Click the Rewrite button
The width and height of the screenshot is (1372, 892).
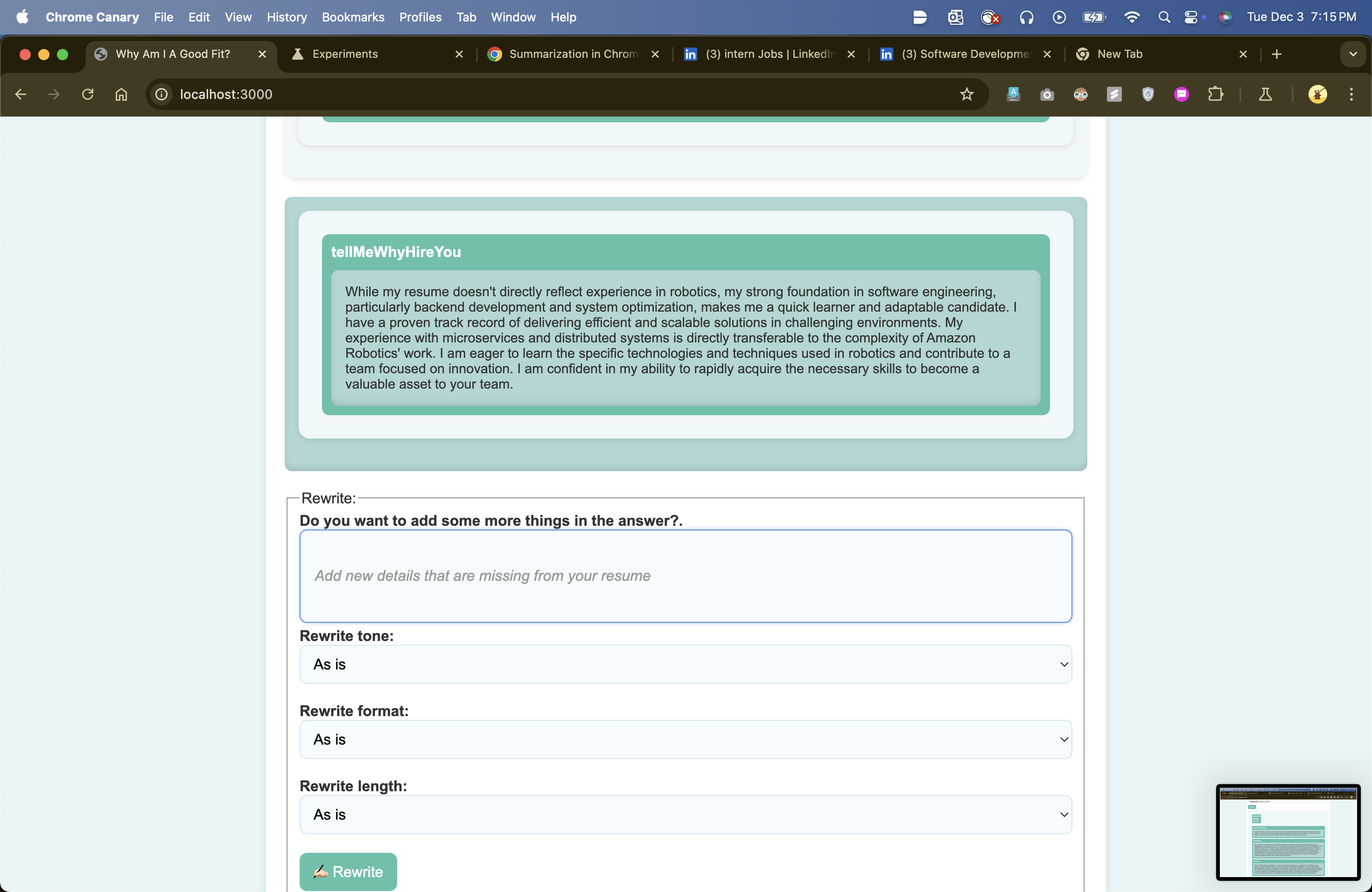coord(348,871)
